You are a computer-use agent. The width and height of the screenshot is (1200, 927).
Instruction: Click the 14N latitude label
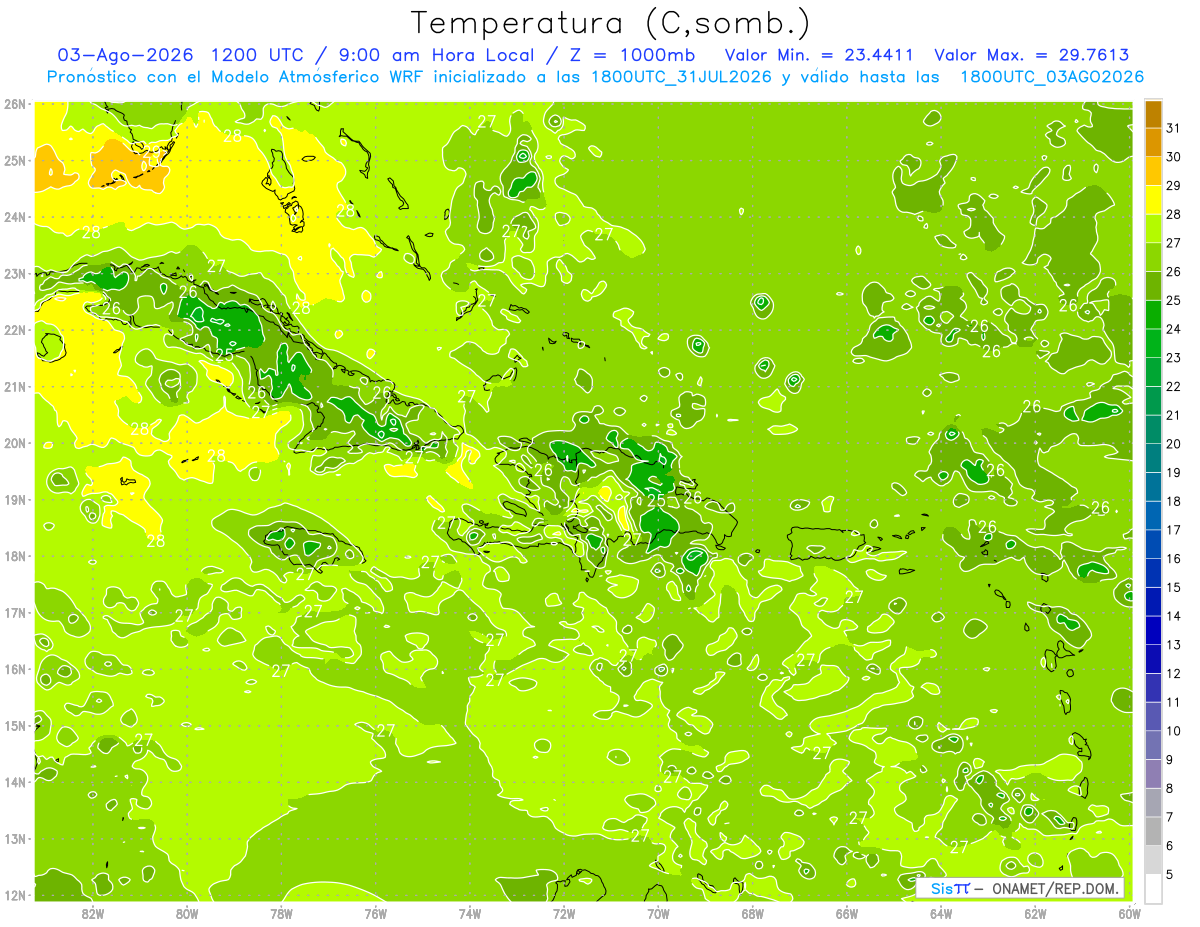point(15,782)
